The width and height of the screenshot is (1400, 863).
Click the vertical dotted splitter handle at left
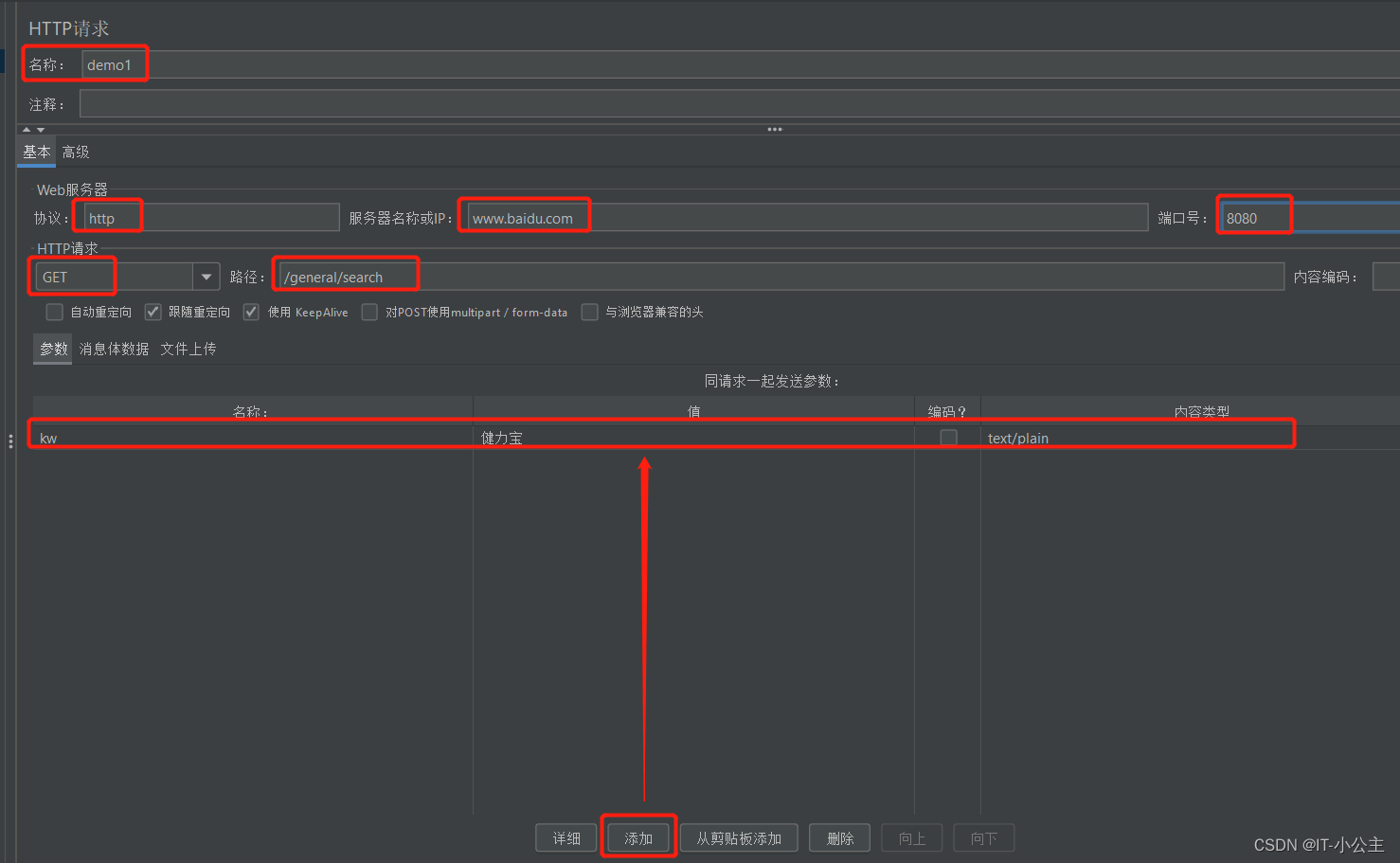10,441
